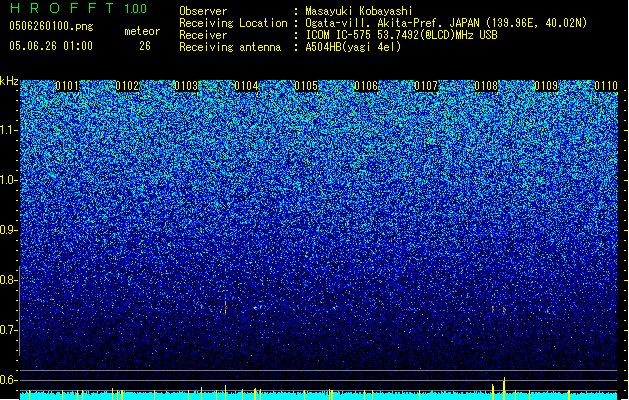Click time marker 0107
629x400 pixels.
coord(426,86)
